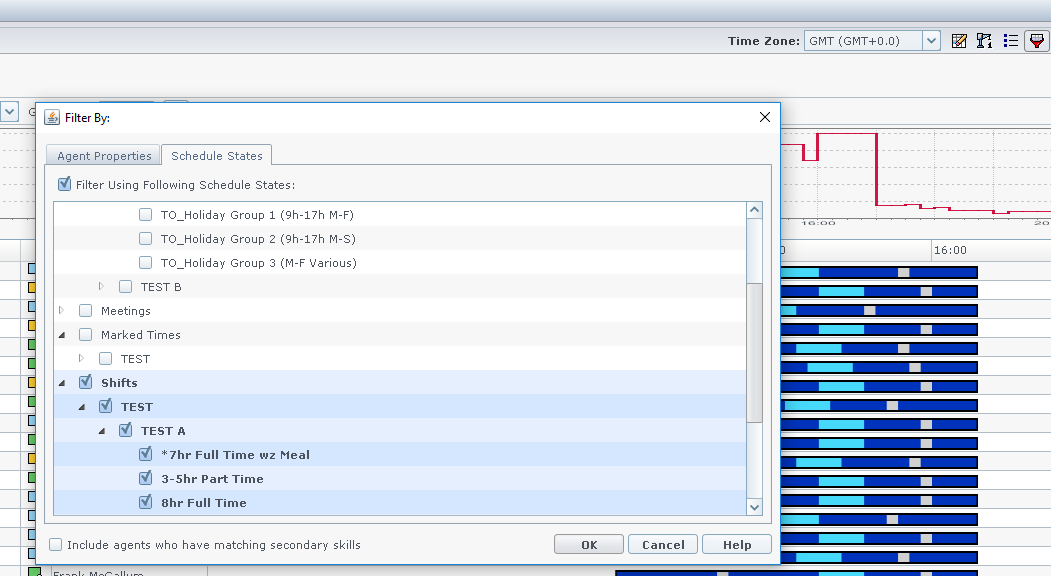Viewport: 1051px width, 576px height.
Task: Expand the Meetings tree node
Action: point(61,310)
